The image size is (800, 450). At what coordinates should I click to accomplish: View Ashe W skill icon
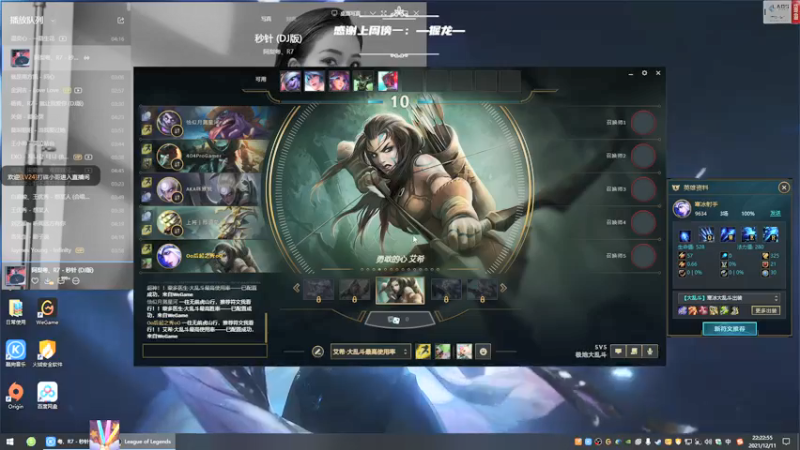(x=728, y=235)
